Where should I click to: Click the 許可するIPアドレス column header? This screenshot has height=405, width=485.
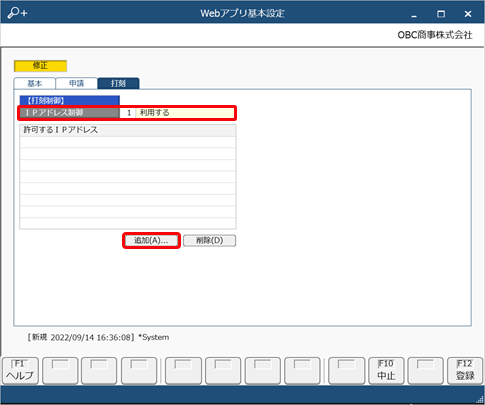[128, 130]
